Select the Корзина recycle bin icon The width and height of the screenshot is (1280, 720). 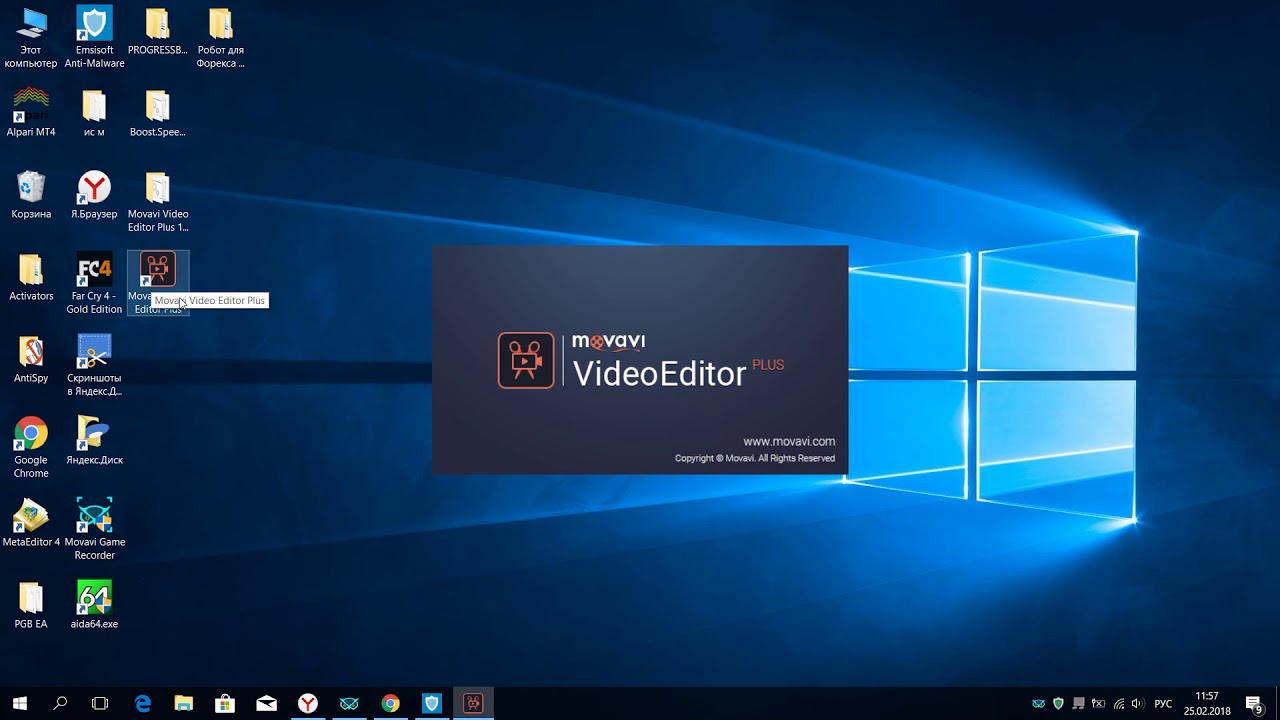click(x=31, y=195)
